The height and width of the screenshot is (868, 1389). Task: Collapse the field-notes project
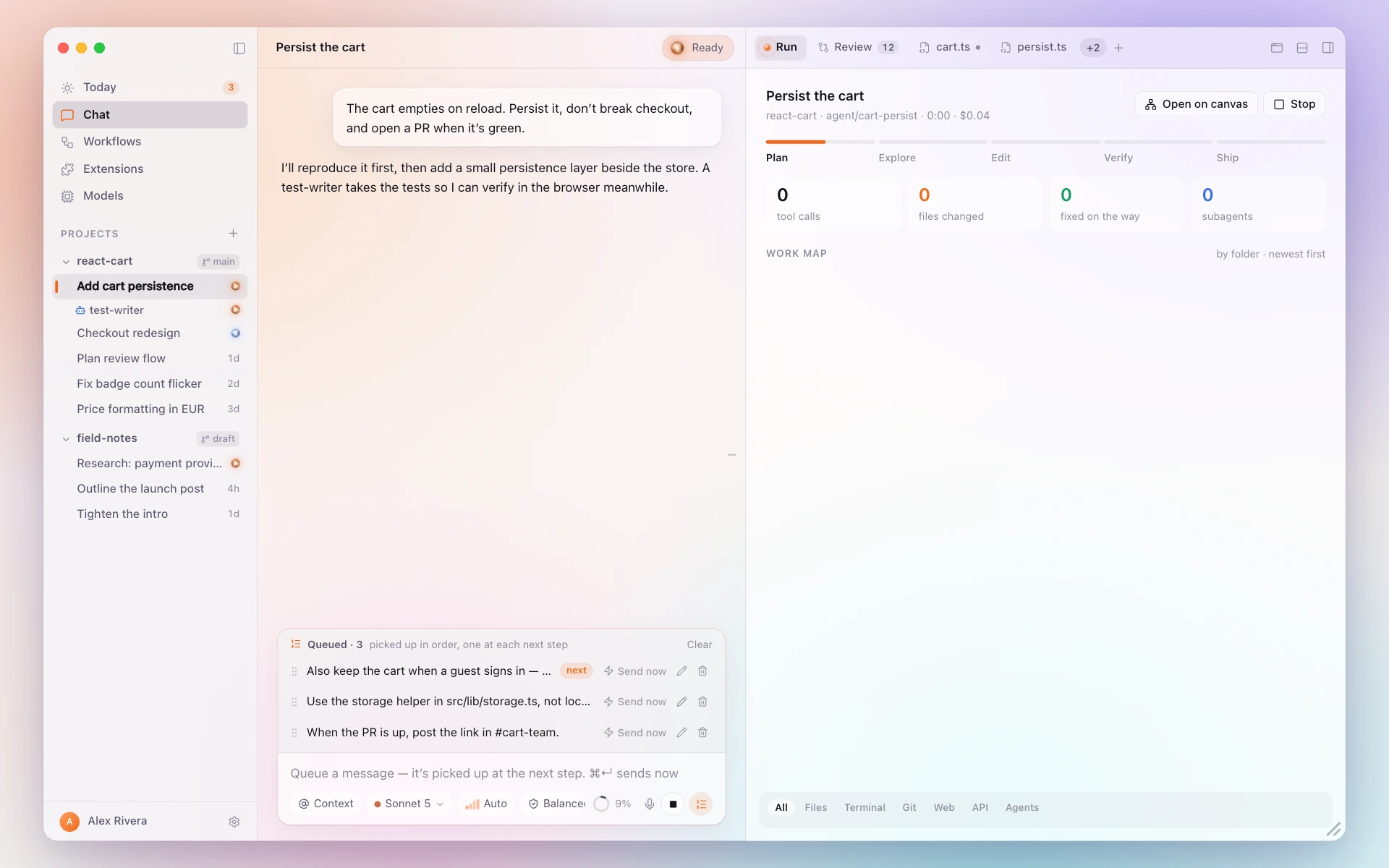(66, 439)
